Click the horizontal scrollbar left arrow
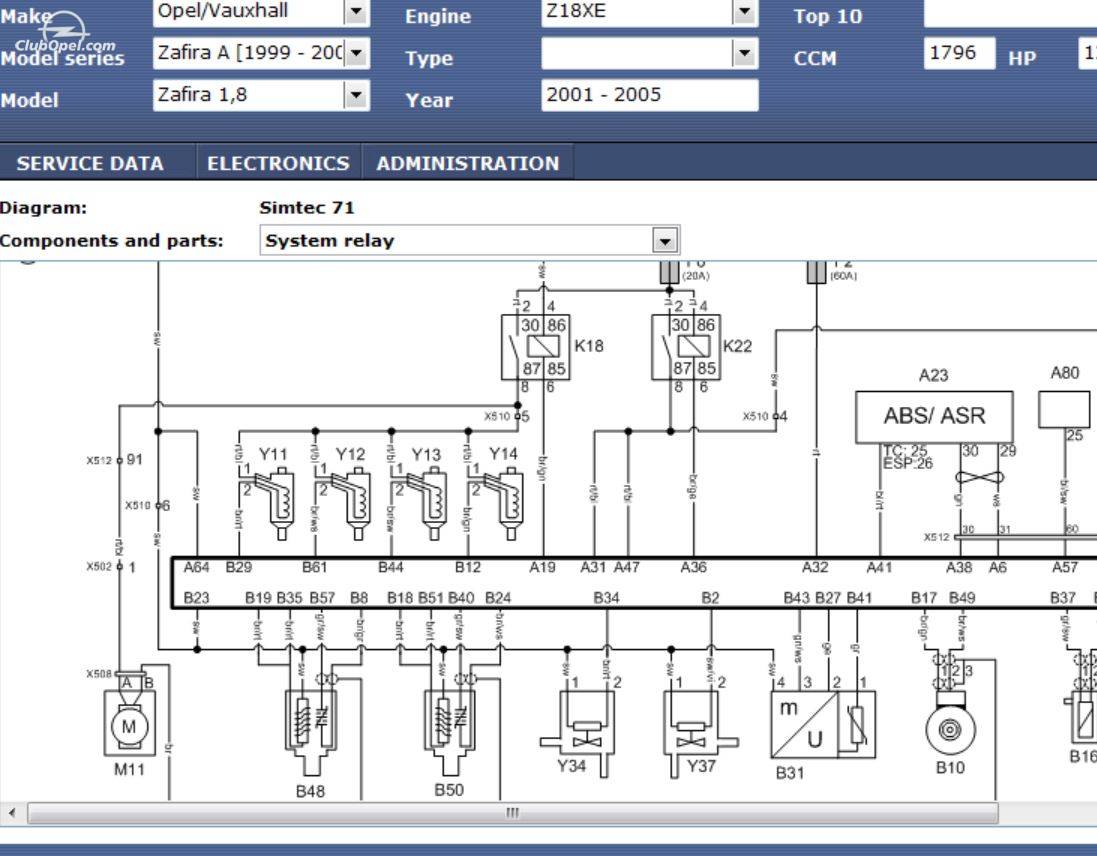Image resolution: width=1097 pixels, height=856 pixels. click(12, 813)
